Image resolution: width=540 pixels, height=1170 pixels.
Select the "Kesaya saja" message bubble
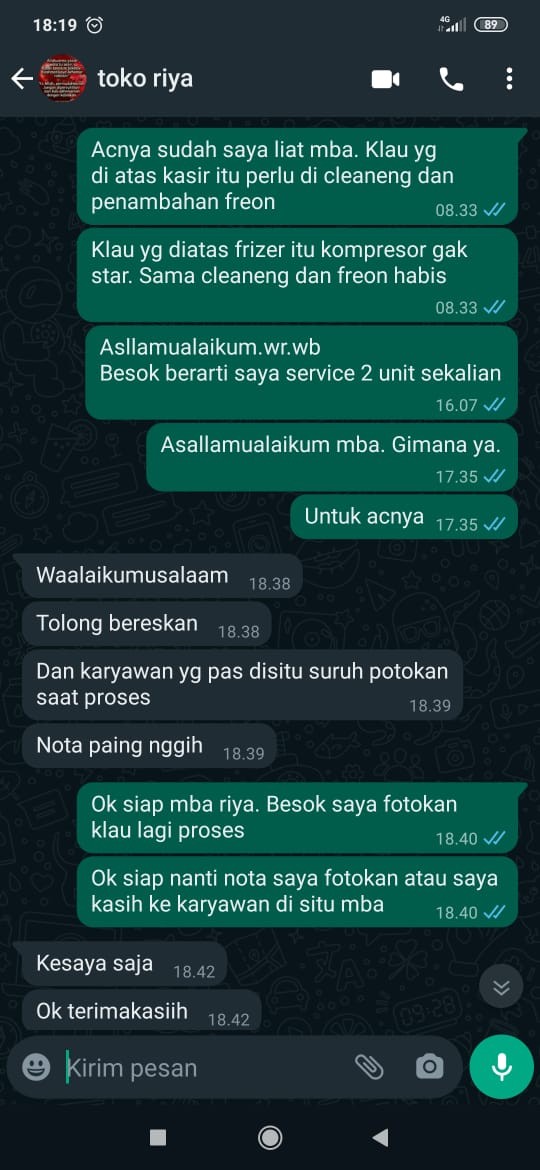(124, 964)
